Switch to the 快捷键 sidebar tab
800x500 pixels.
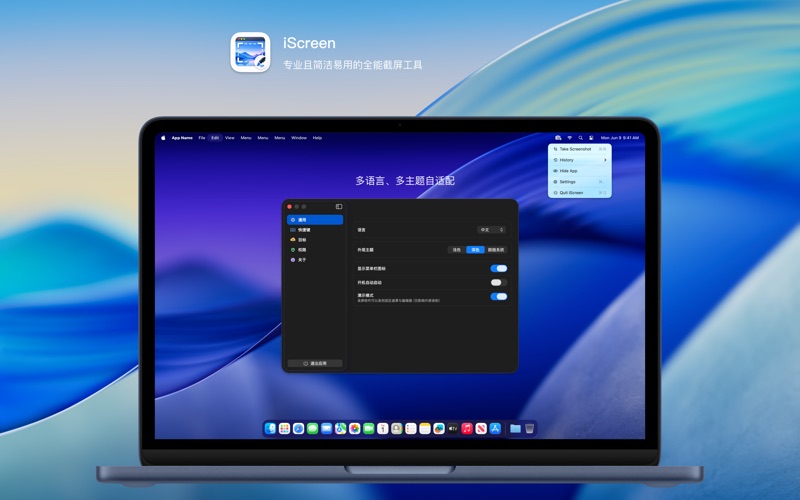[x=315, y=230]
